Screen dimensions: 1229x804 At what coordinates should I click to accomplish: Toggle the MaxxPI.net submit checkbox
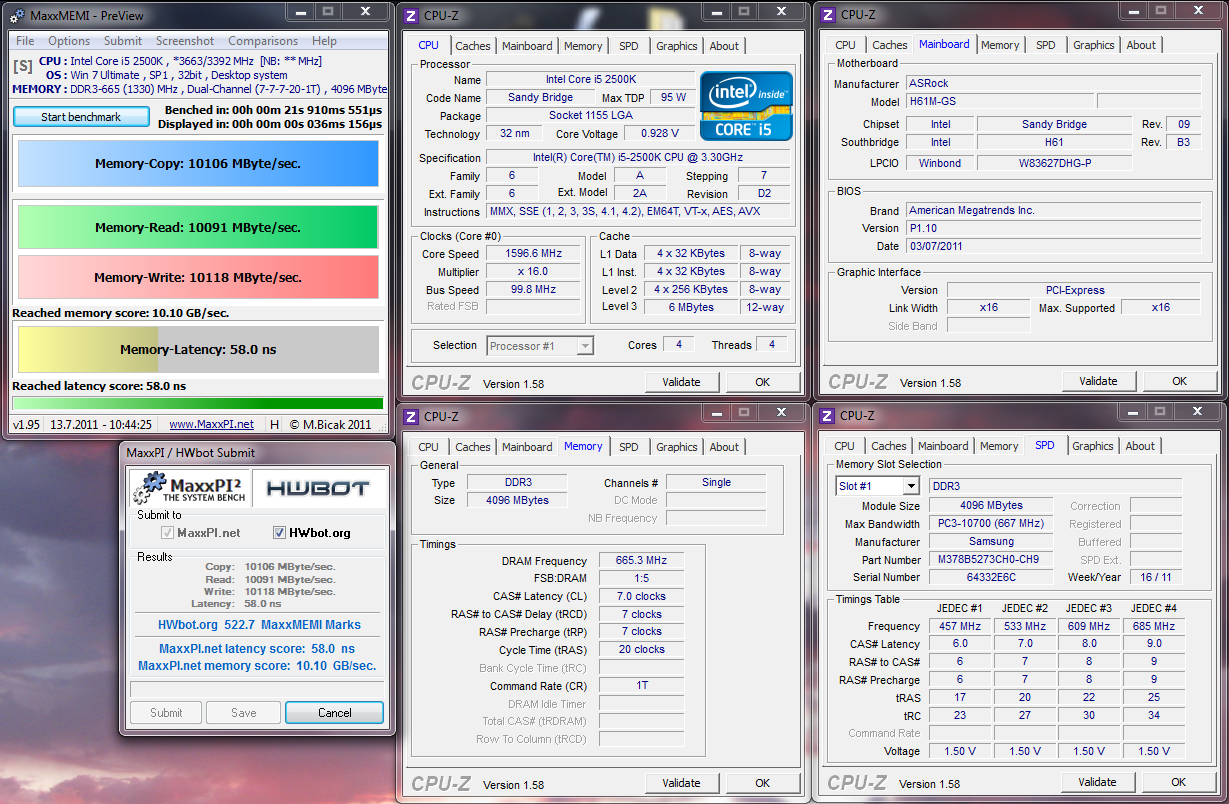[x=167, y=533]
